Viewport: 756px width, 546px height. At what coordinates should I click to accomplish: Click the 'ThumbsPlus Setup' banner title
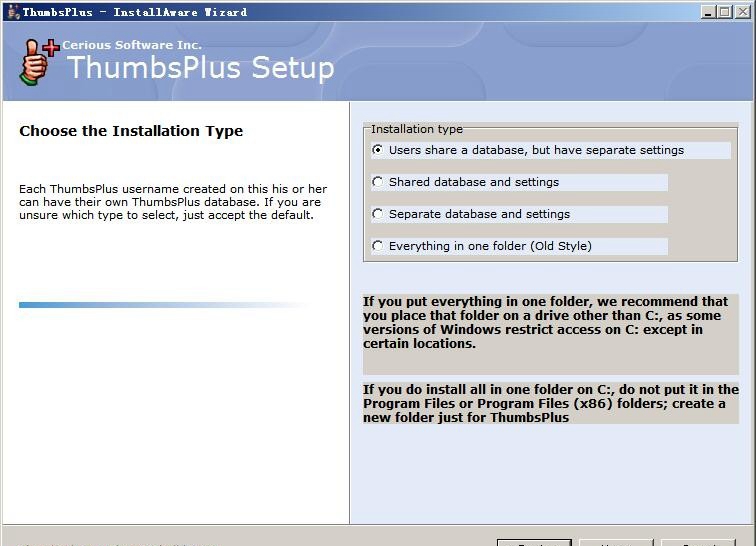click(x=201, y=68)
